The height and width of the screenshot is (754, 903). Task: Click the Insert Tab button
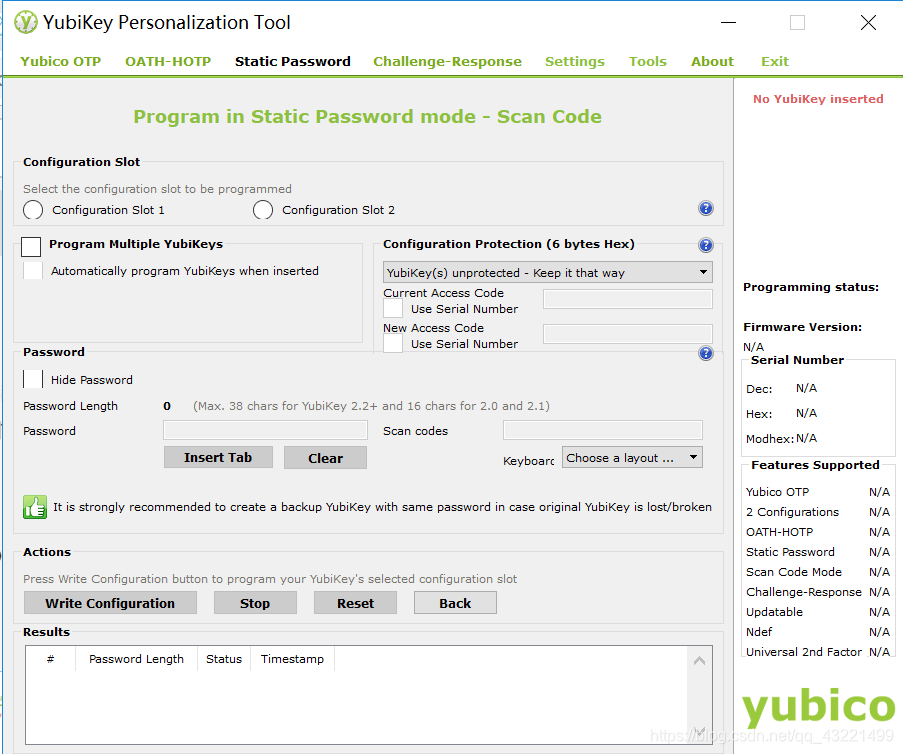[x=218, y=457]
